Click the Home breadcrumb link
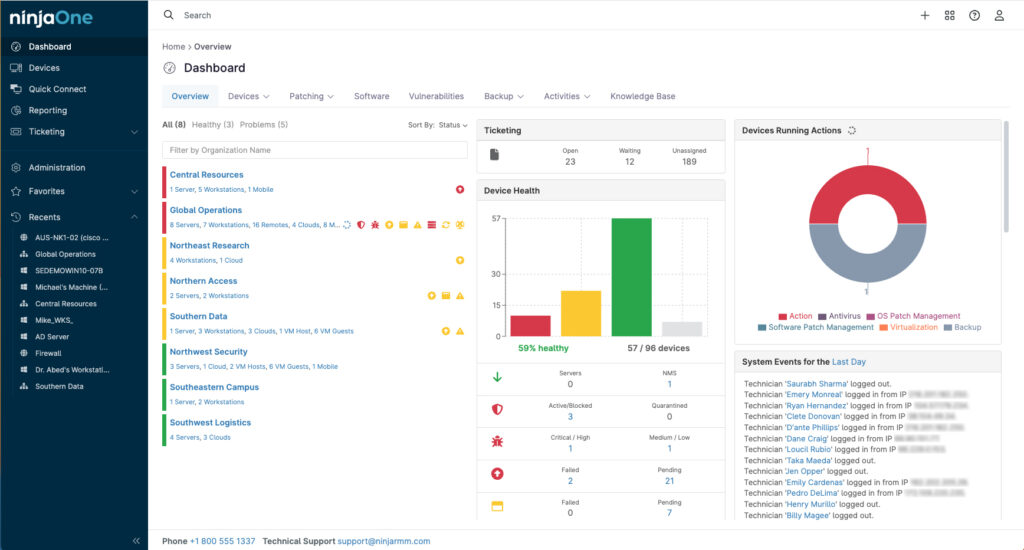 (x=173, y=47)
